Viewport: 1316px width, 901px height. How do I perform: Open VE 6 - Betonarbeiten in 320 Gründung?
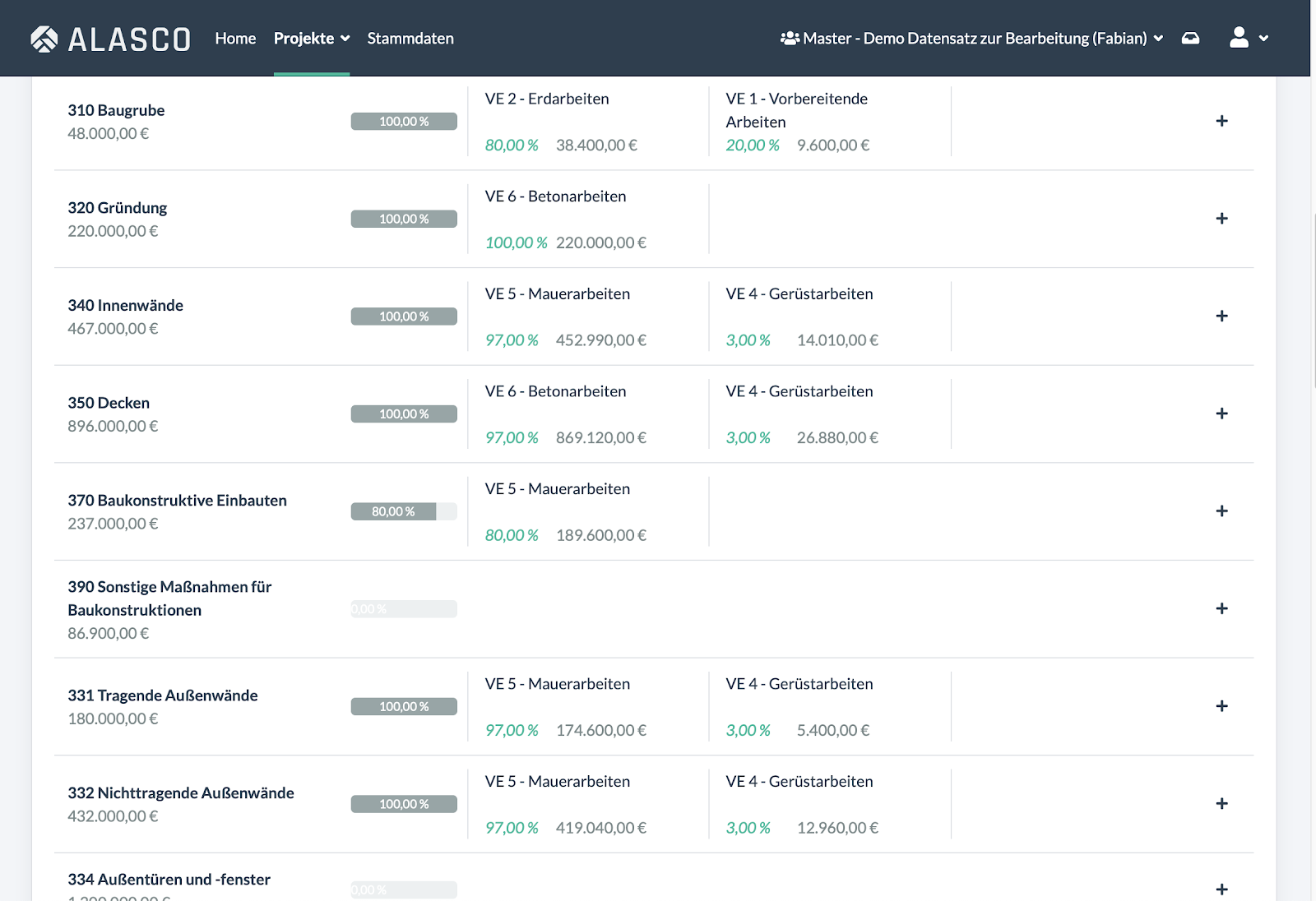(x=555, y=196)
